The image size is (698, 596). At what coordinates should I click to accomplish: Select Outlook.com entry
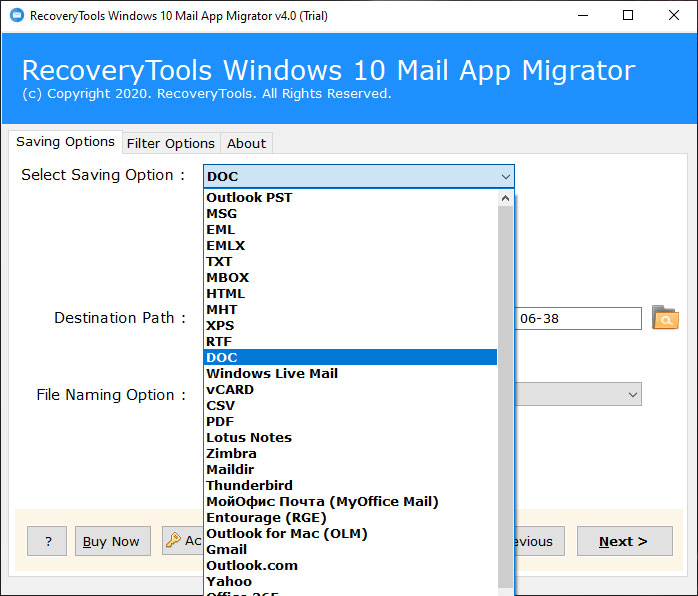point(350,566)
